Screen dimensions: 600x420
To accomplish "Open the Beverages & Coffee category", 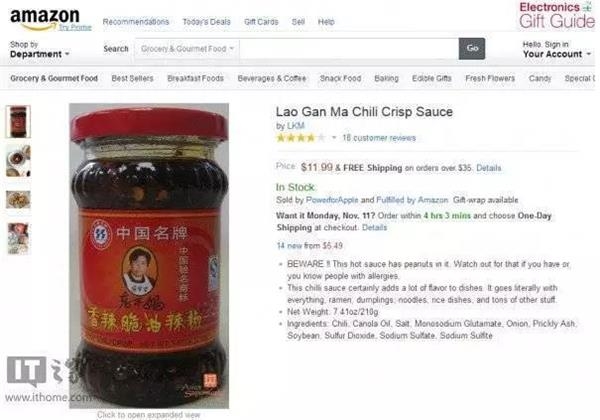I will coord(272,78).
